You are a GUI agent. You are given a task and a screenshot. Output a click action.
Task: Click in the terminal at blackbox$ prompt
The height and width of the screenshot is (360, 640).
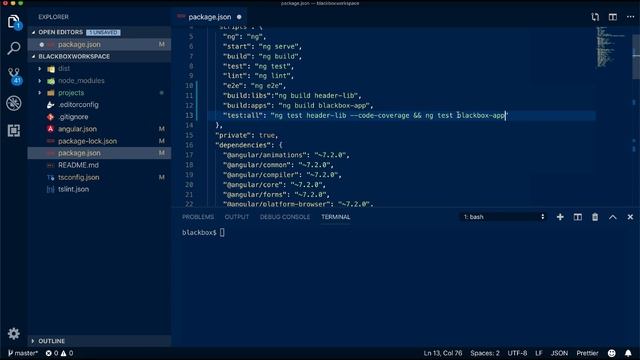coord(203,233)
